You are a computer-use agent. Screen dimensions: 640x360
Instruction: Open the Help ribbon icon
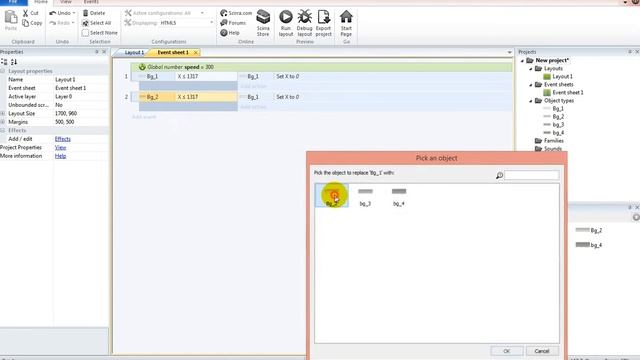(224, 33)
